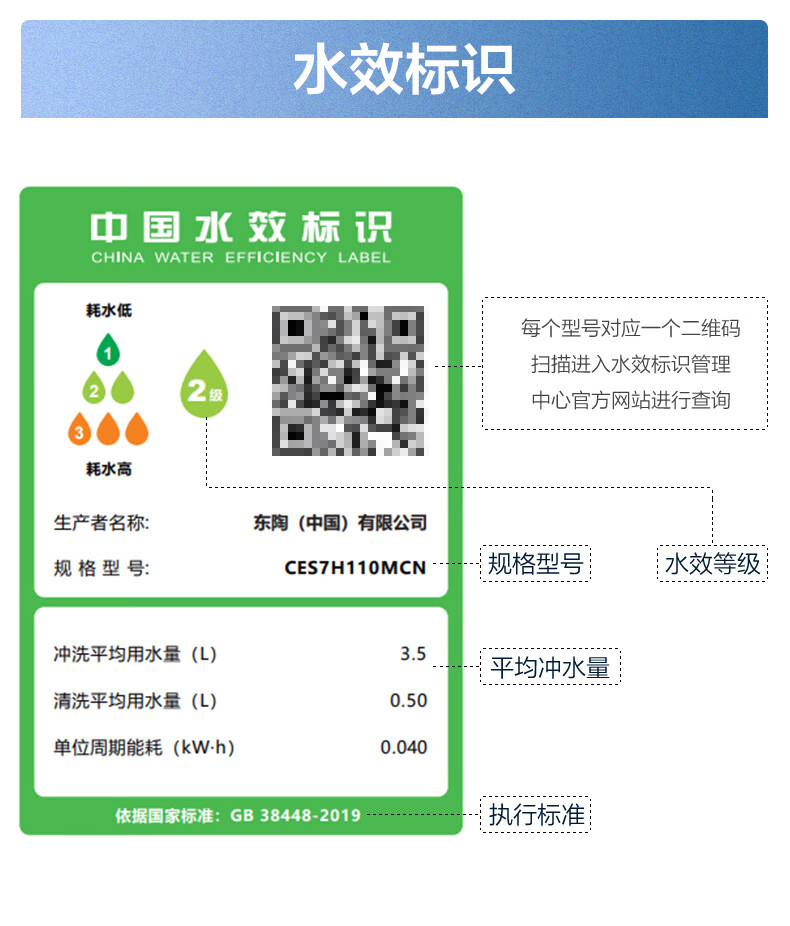Click the green level 1 water drop
Viewport: 790px width, 926px height.
pyautogui.click(x=108, y=350)
